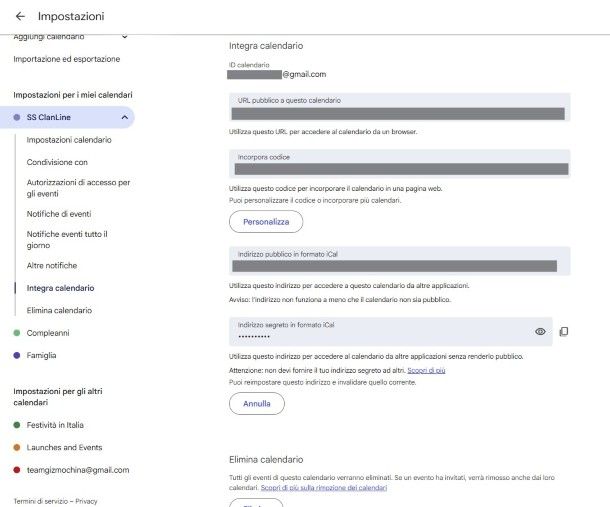Collapse the SS ClanLine calendar section
This screenshot has height=507, width=610.
click(124, 118)
